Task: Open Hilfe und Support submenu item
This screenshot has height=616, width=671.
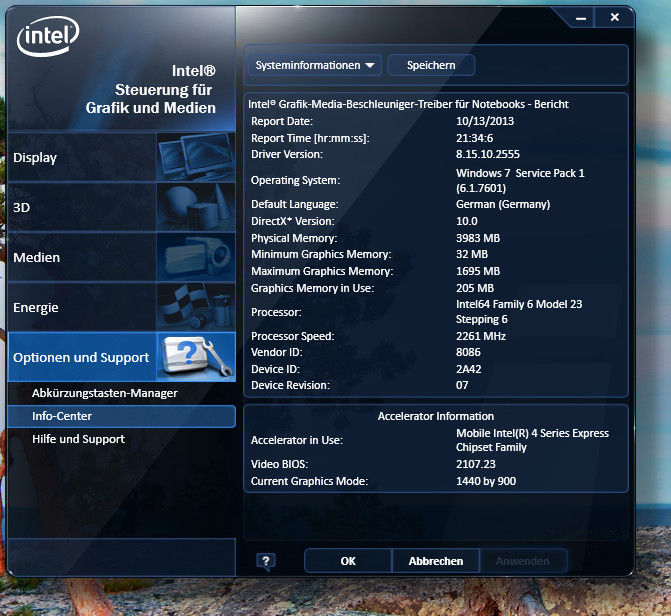Action: pos(78,439)
